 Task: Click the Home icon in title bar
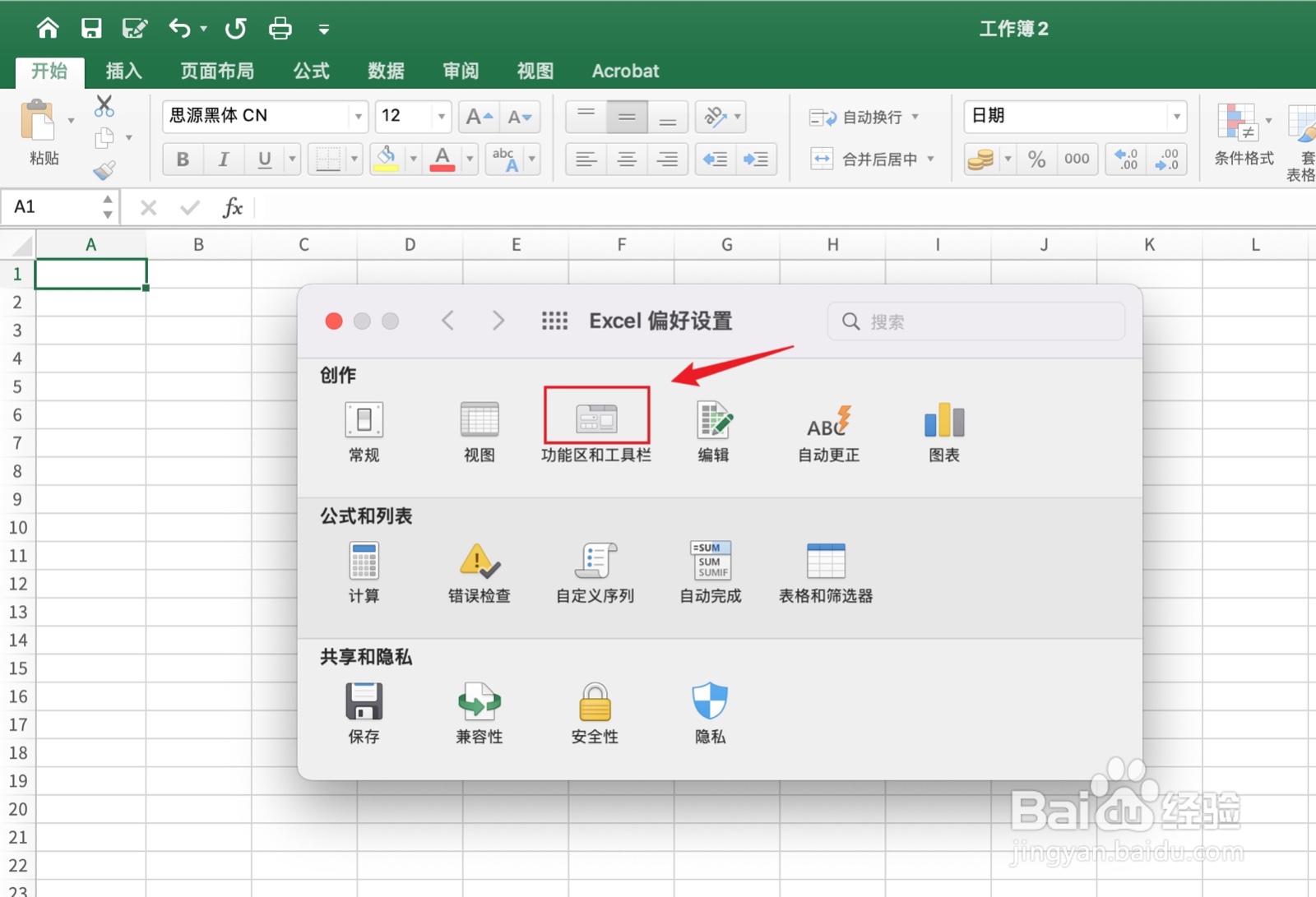pos(48,29)
